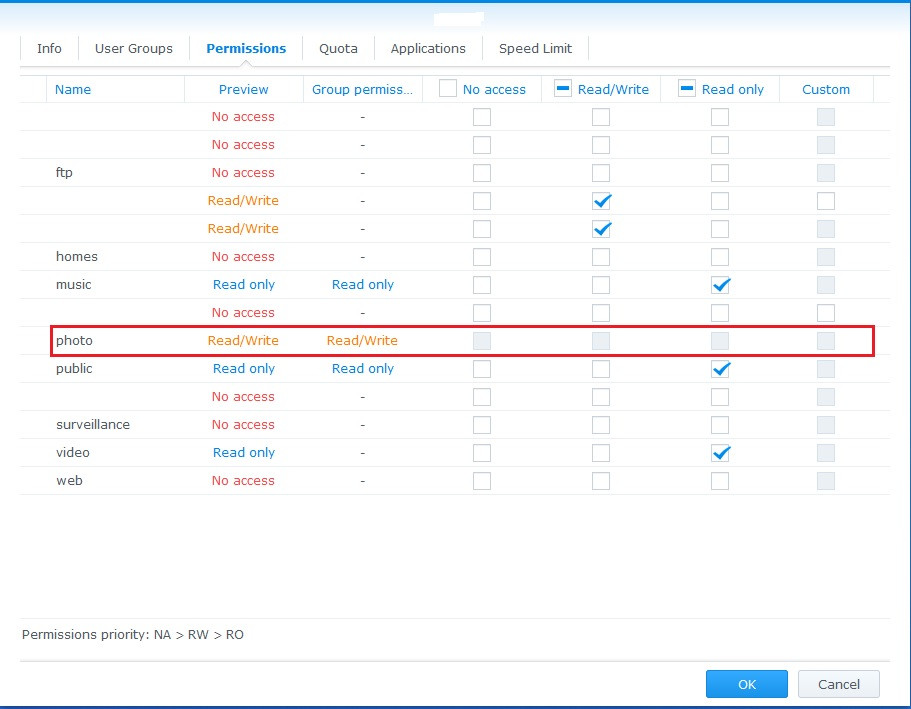Switch to the Info tab

(x=48, y=48)
